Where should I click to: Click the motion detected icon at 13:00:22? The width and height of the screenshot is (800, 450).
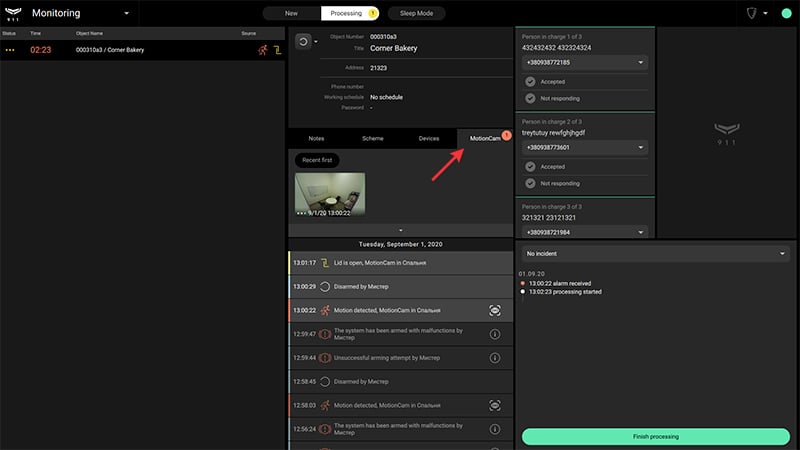(x=325, y=310)
